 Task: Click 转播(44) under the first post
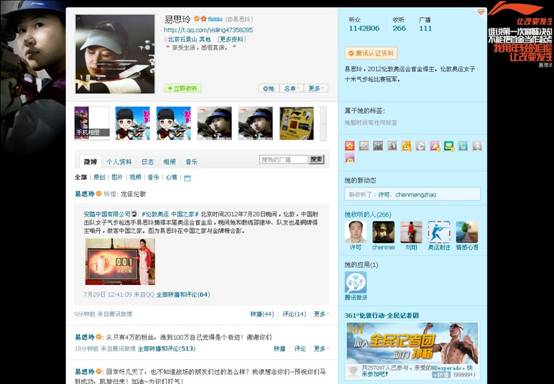click(x=262, y=314)
